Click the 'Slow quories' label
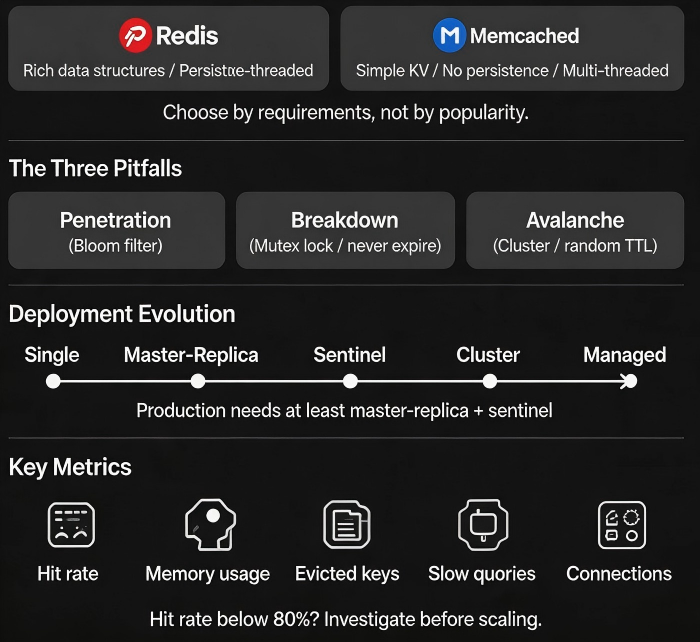Screen dimensions: 700x642 482,574
